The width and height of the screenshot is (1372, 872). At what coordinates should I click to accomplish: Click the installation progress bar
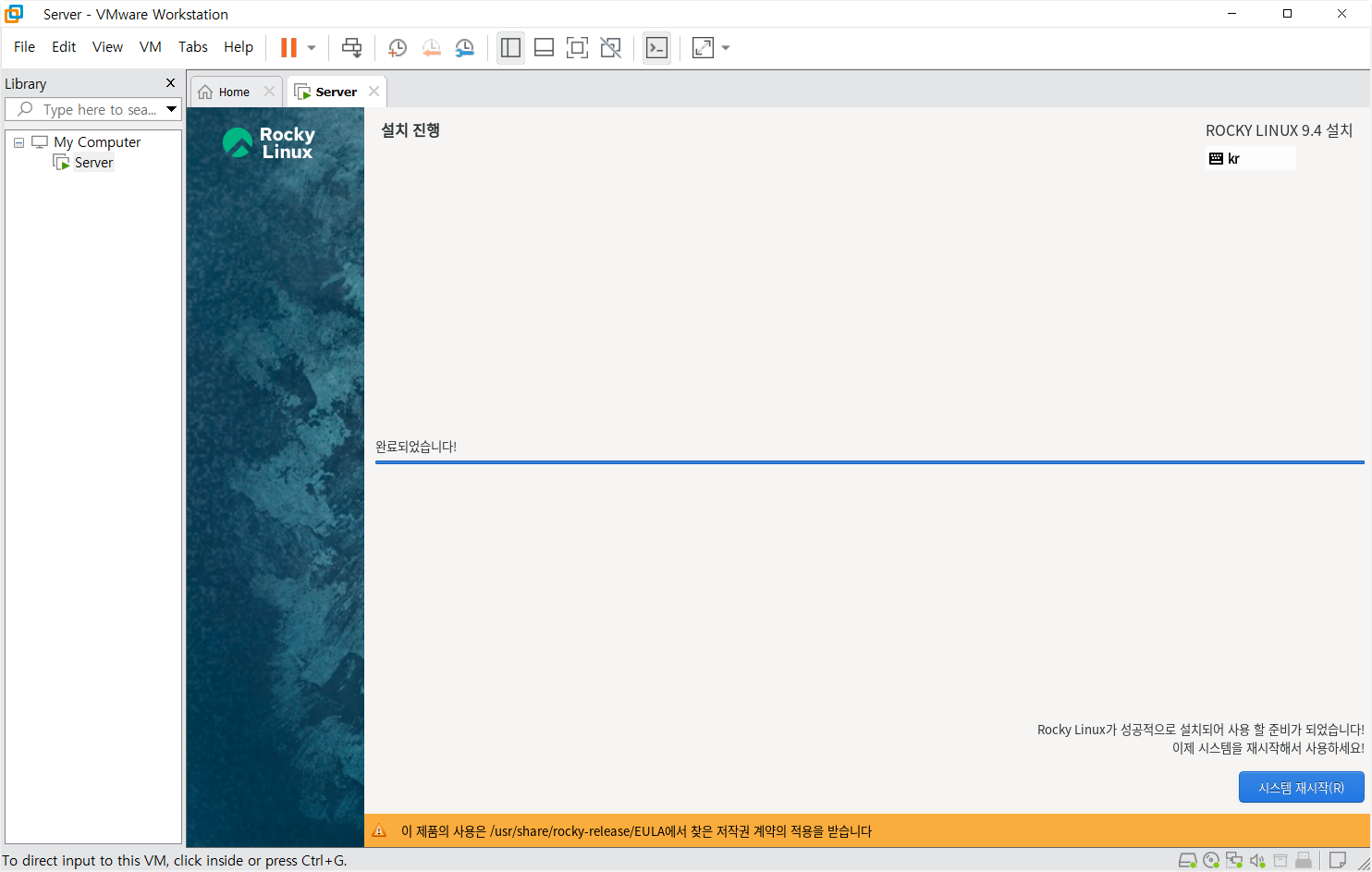tap(869, 461)
